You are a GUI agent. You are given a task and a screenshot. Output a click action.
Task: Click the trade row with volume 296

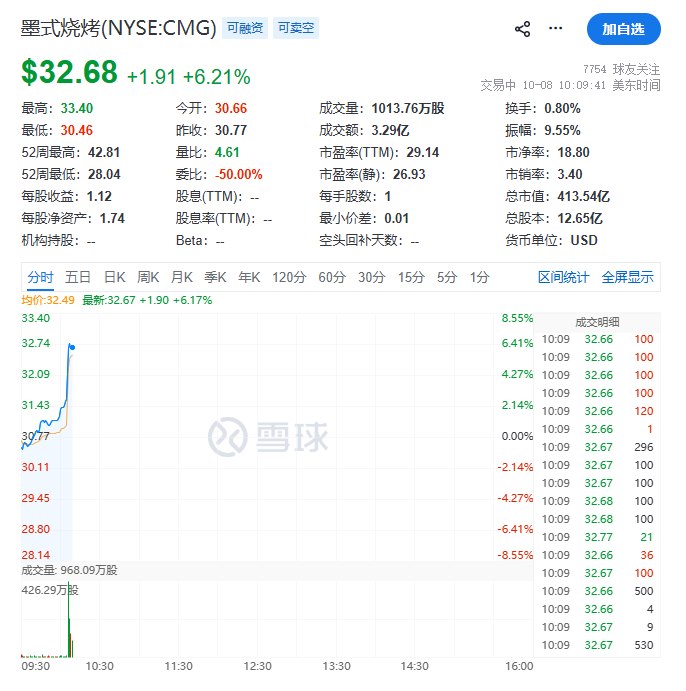coord(597,447)
